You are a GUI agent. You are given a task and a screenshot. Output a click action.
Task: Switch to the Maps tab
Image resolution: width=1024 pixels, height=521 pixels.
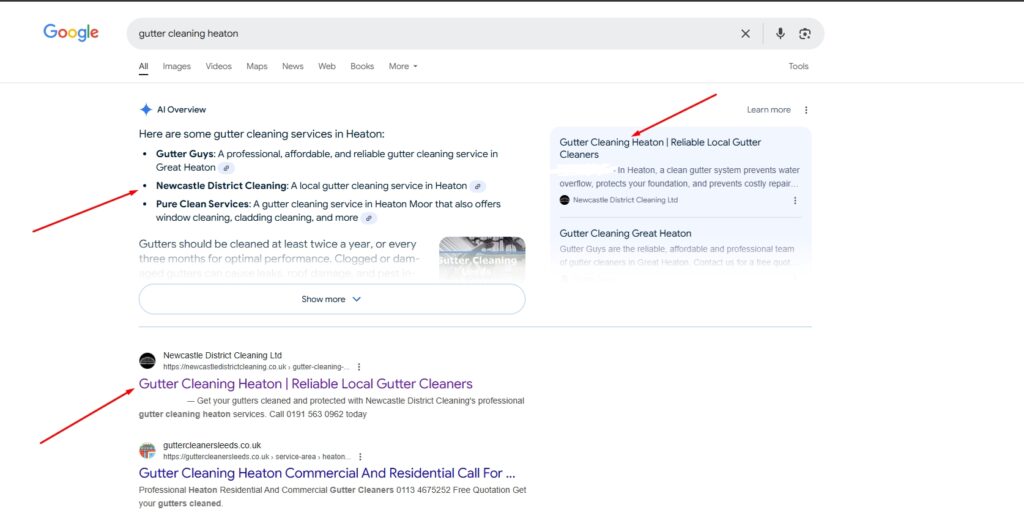[257, 66]
